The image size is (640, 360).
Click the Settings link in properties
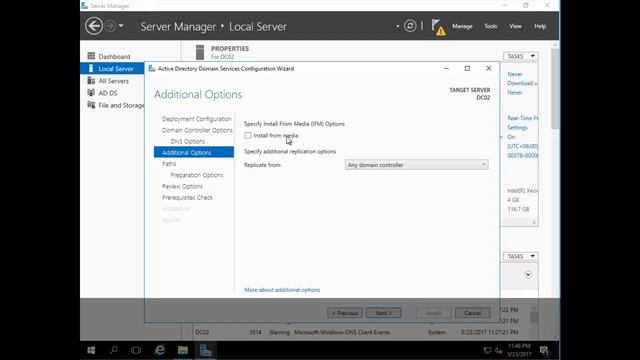517,127
